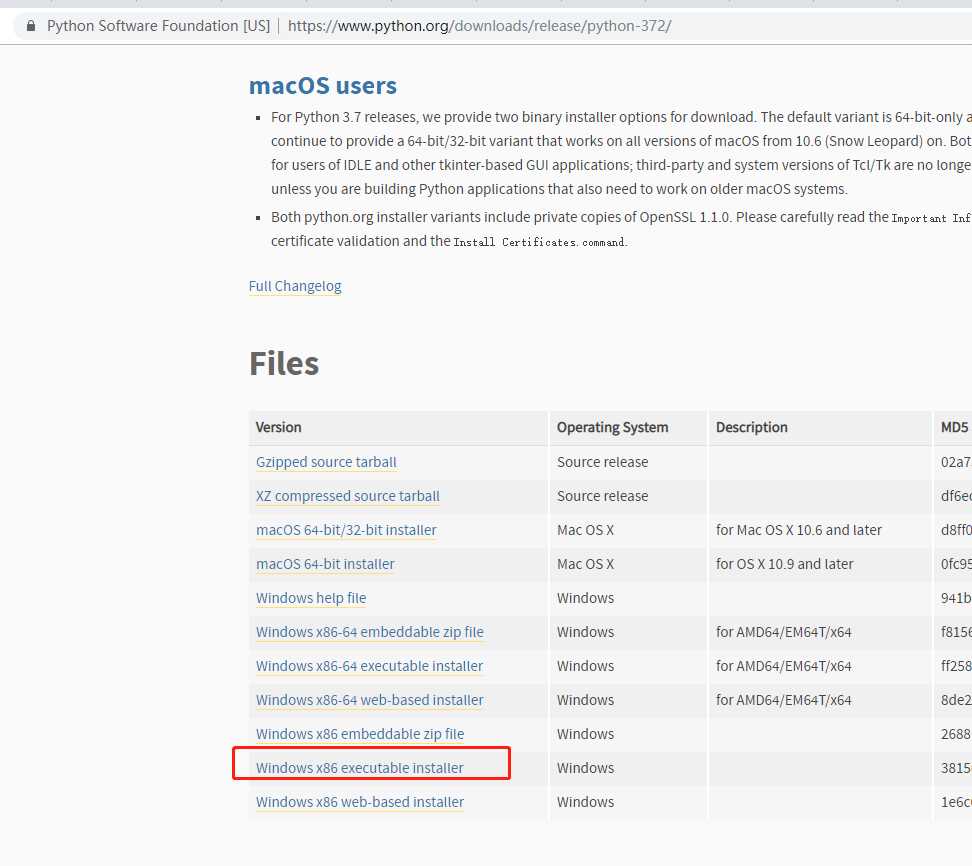Click 'Windows' cell in help file row
The height and width of the screenshot is (866, 972).
click(585, 598)
